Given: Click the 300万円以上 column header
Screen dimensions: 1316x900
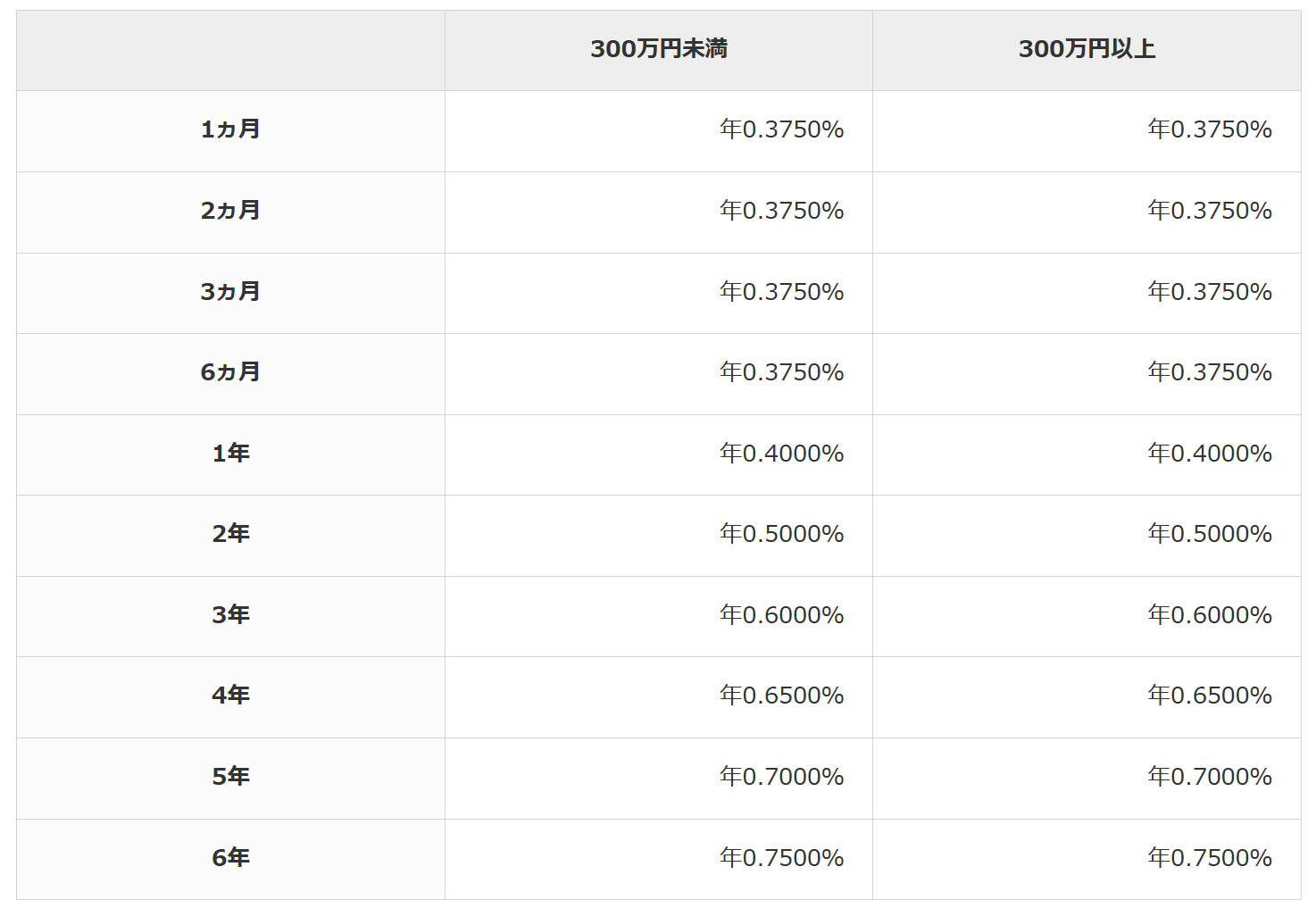Looking at the screenshot, I should [x=1087, y=49].
